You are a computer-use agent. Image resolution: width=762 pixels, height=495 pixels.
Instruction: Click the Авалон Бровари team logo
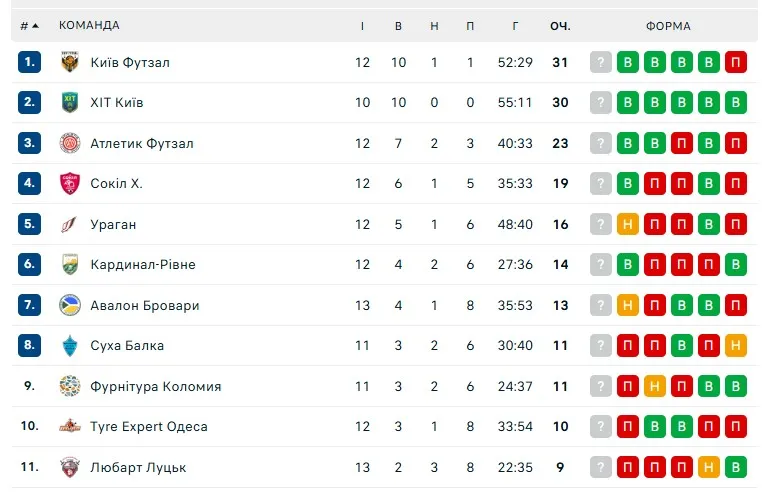tap(70, 305)
